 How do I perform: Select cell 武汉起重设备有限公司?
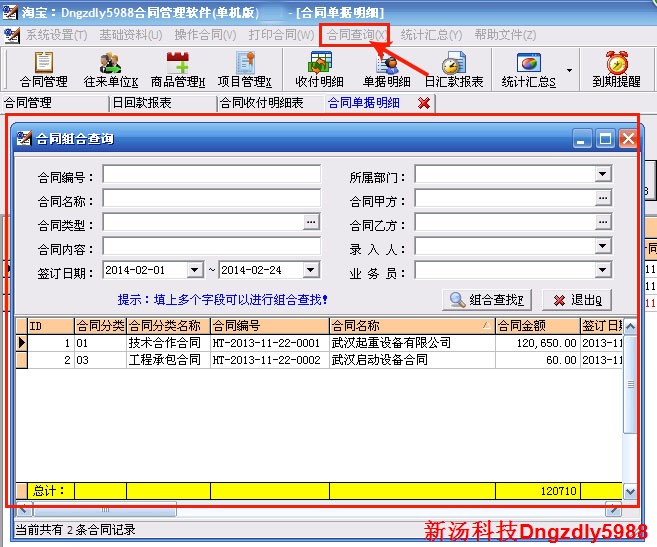coord(412,343)
